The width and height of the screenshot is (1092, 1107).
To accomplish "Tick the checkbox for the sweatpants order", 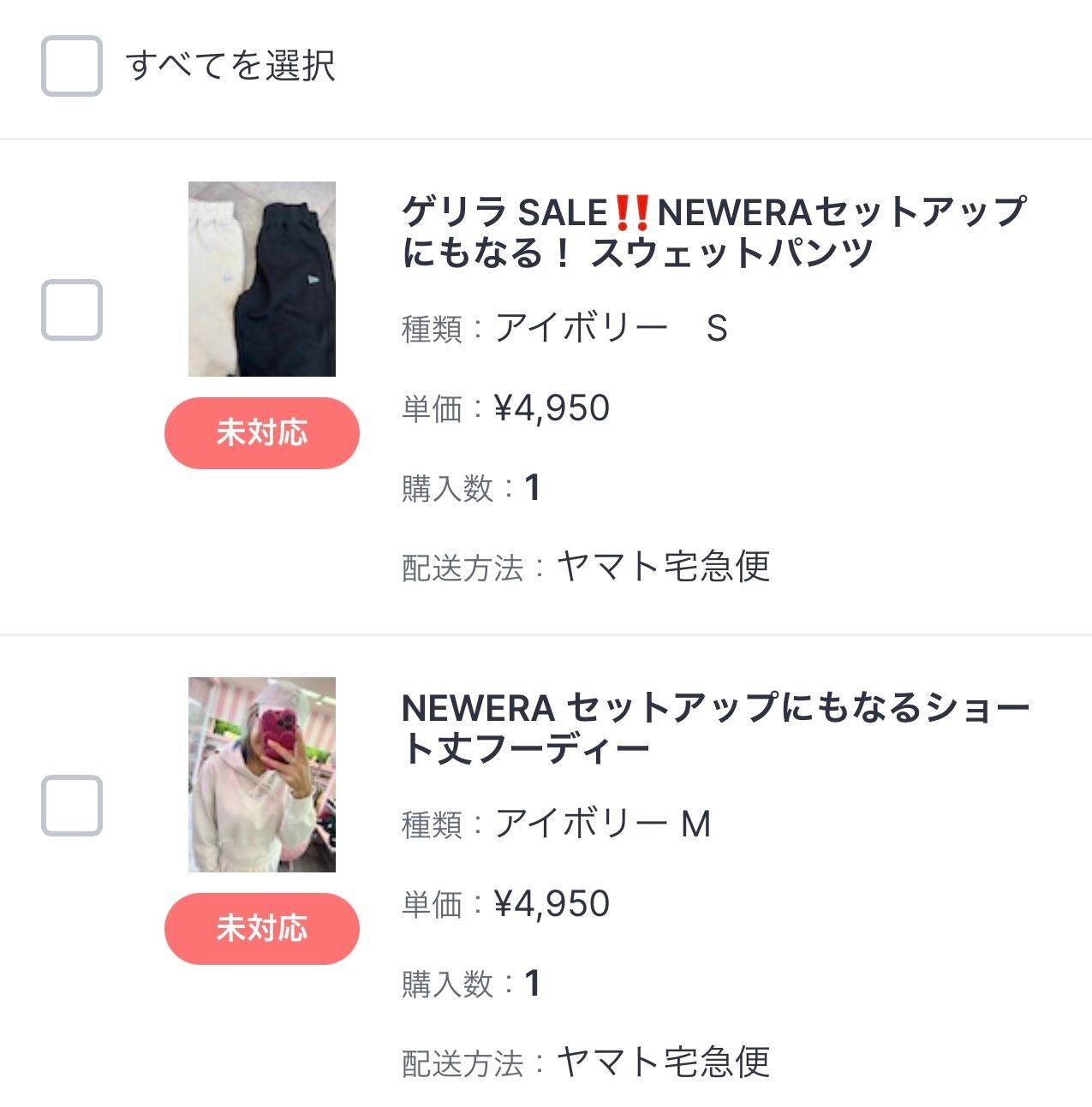I will (72, 309).
